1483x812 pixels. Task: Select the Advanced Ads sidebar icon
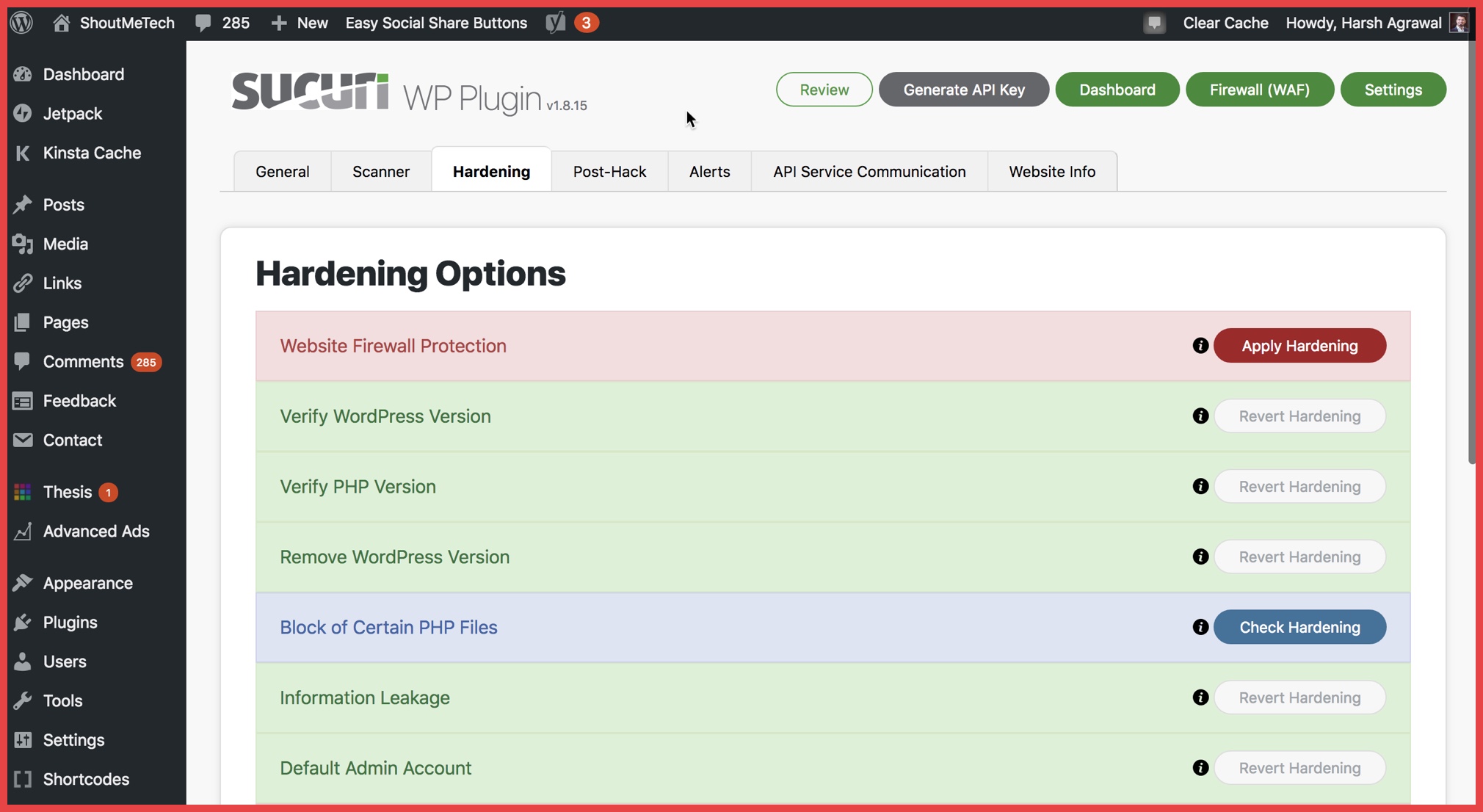click(22, 532)
